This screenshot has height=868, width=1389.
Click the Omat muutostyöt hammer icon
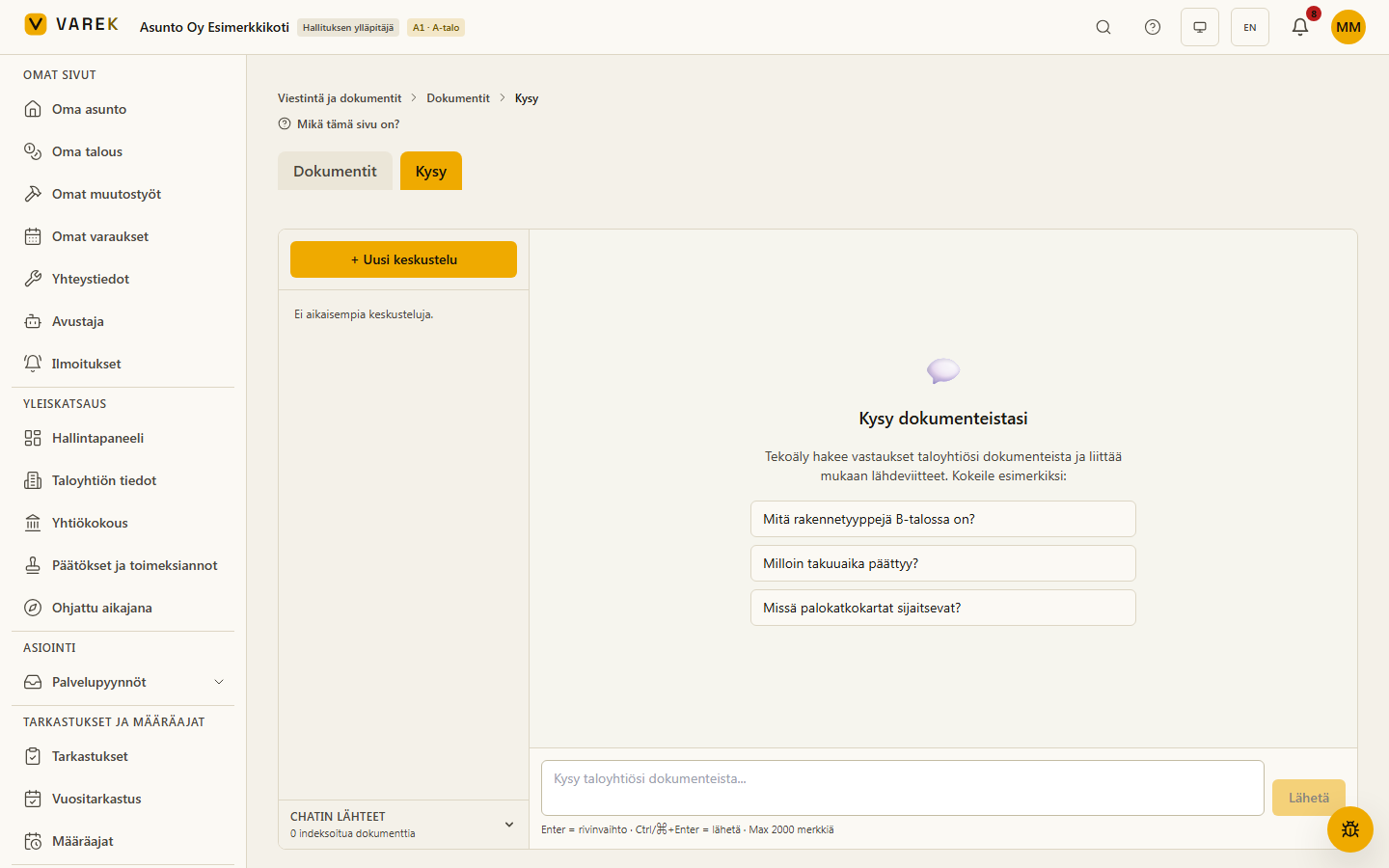pyautogui.click(x=33, y=194)
